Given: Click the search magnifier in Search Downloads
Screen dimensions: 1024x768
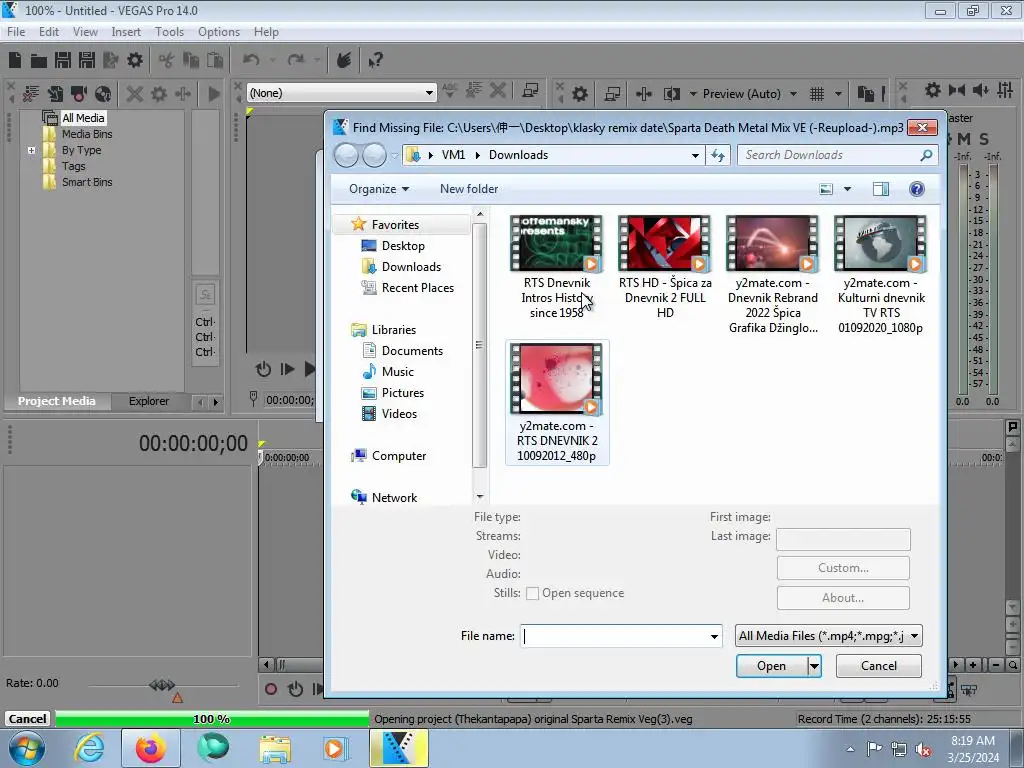Looking at the screenshot, I should coord(926,155).
